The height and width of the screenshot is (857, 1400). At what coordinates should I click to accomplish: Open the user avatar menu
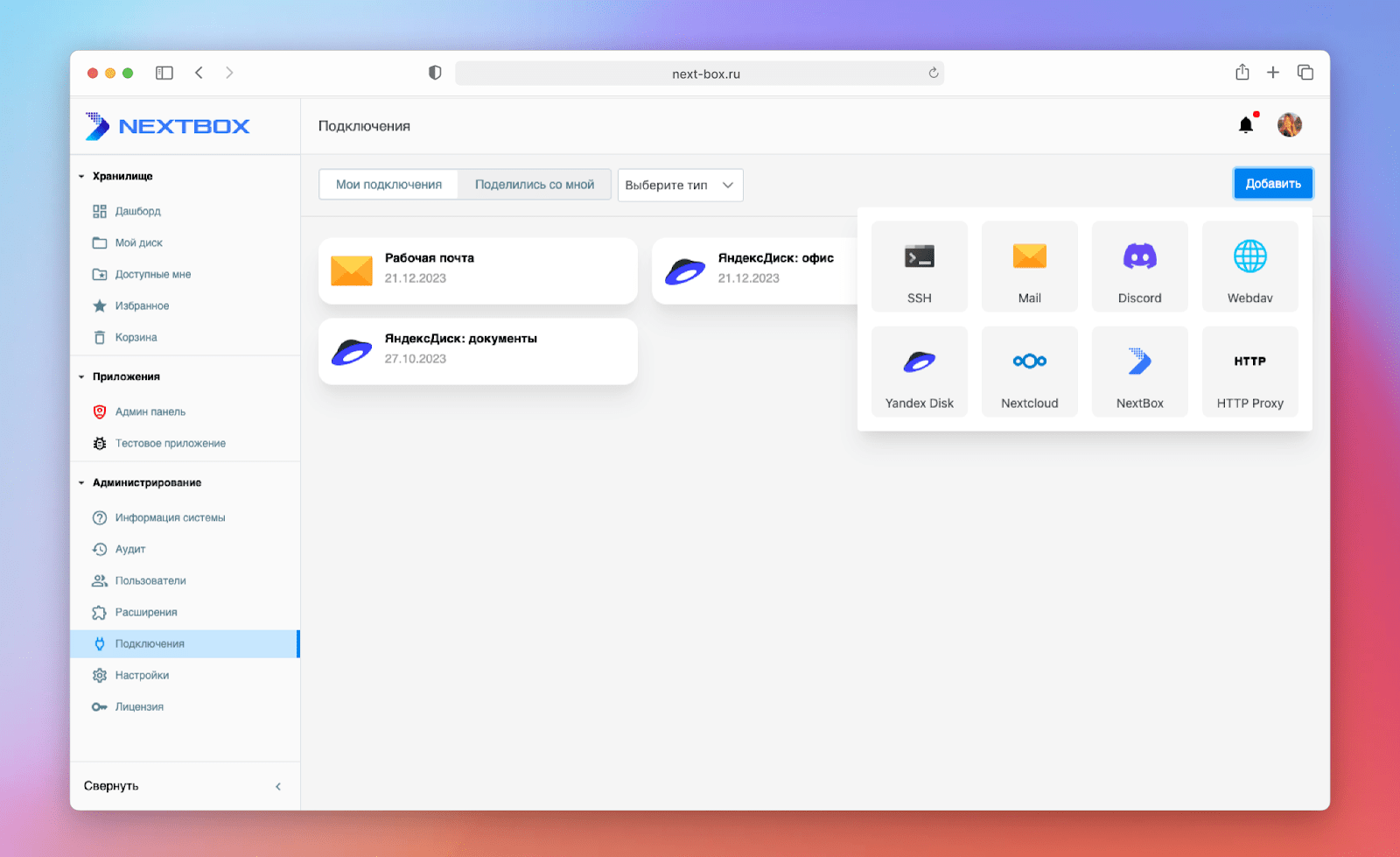click(1289, 125)
